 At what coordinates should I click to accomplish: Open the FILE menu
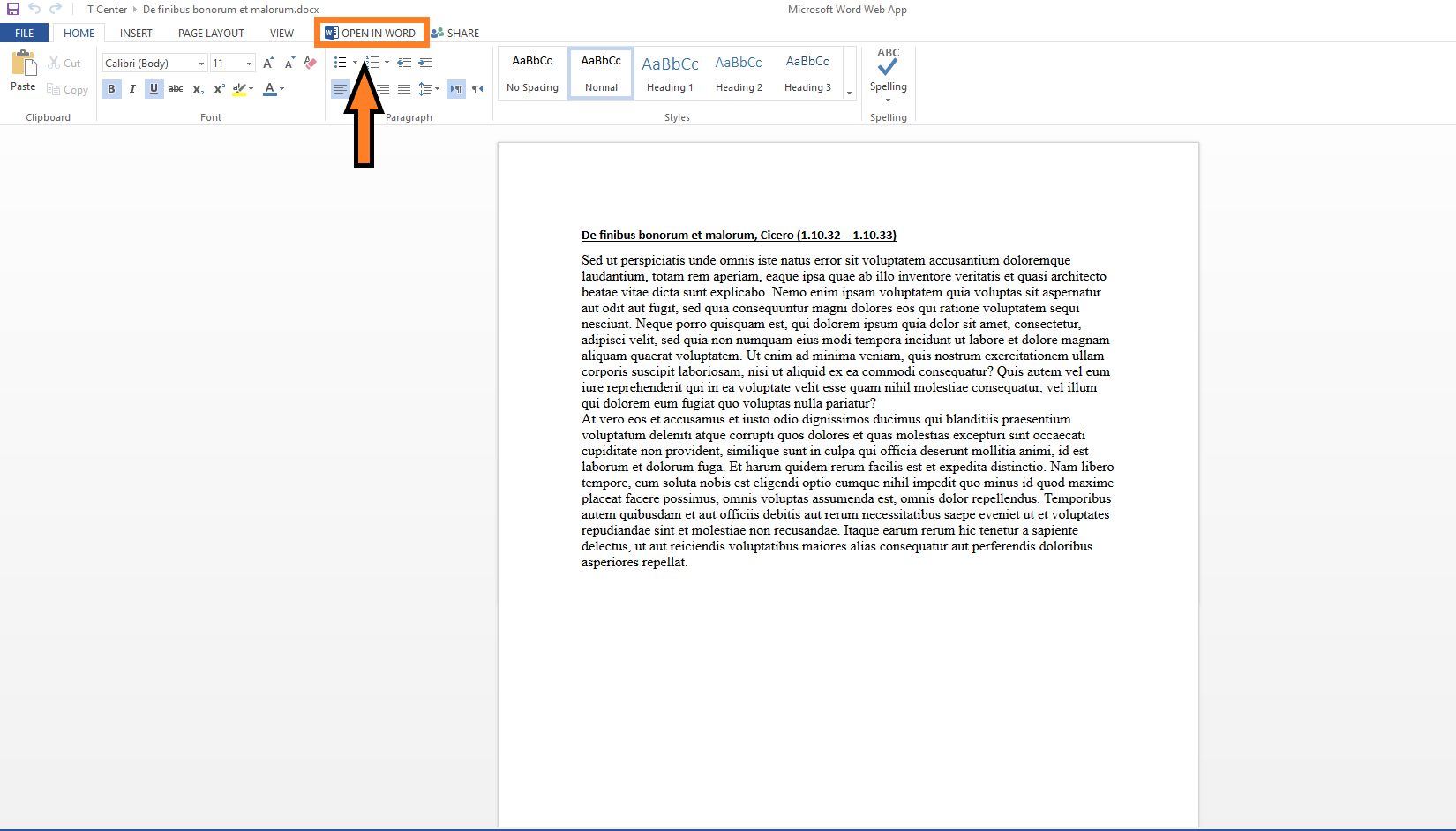click(24, 33)
